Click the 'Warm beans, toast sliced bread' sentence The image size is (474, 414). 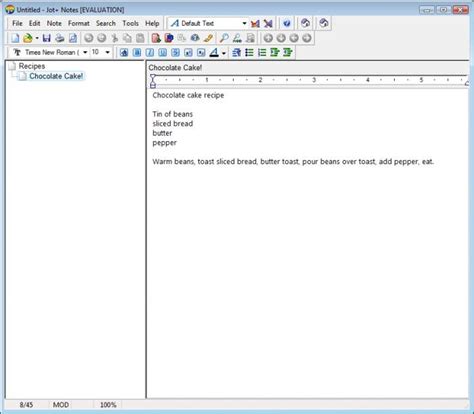(293, 162)
